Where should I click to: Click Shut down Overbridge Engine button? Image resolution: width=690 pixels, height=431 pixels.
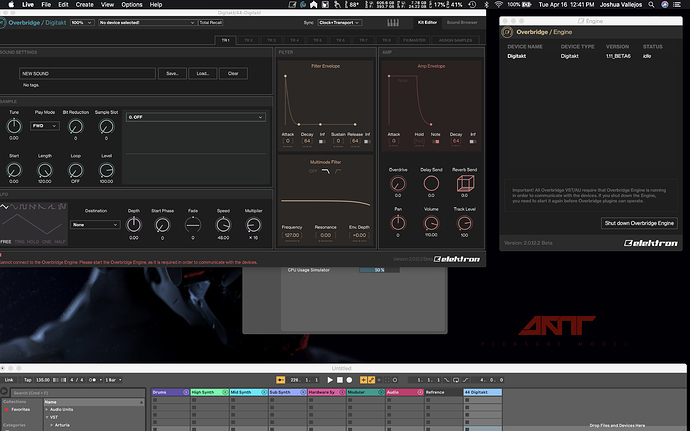click(x=639, y=223)
